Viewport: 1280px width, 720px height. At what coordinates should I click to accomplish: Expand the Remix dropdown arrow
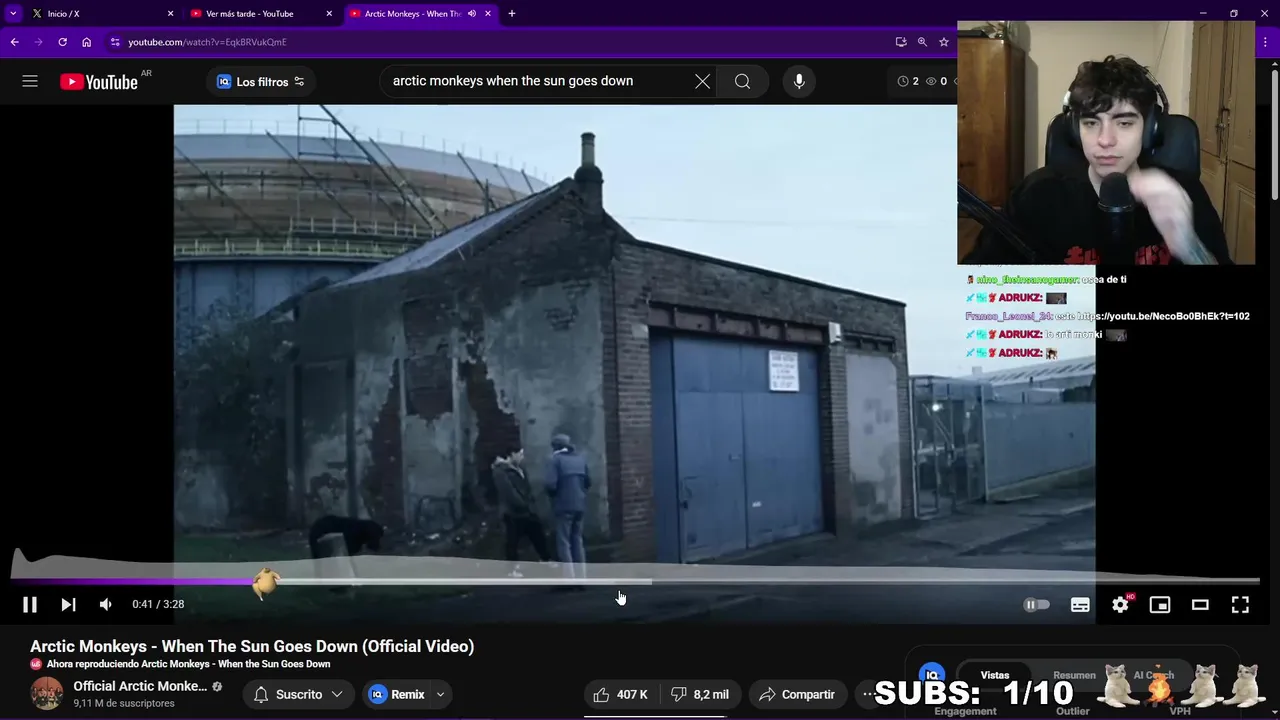coord(440,694)
